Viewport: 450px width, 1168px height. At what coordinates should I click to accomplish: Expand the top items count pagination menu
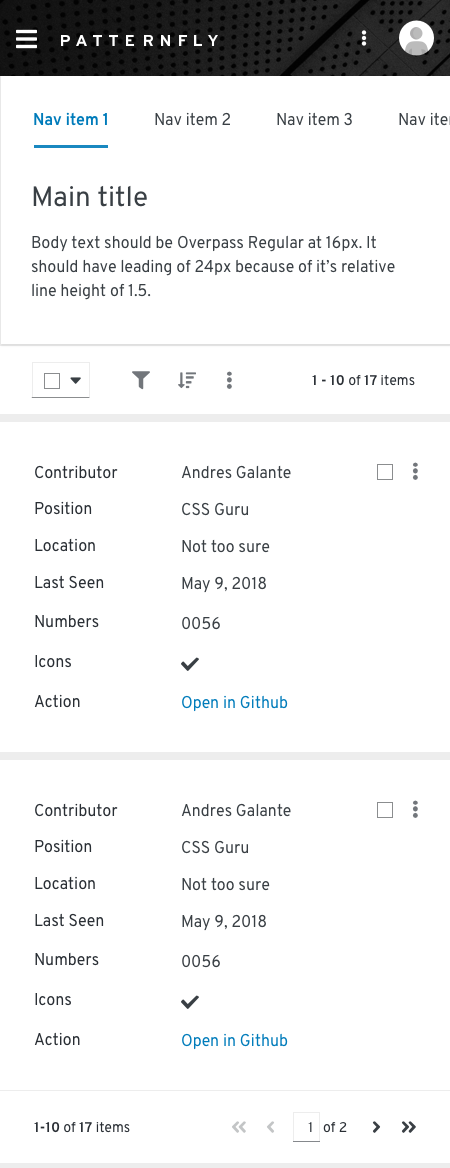coord(364,381)
